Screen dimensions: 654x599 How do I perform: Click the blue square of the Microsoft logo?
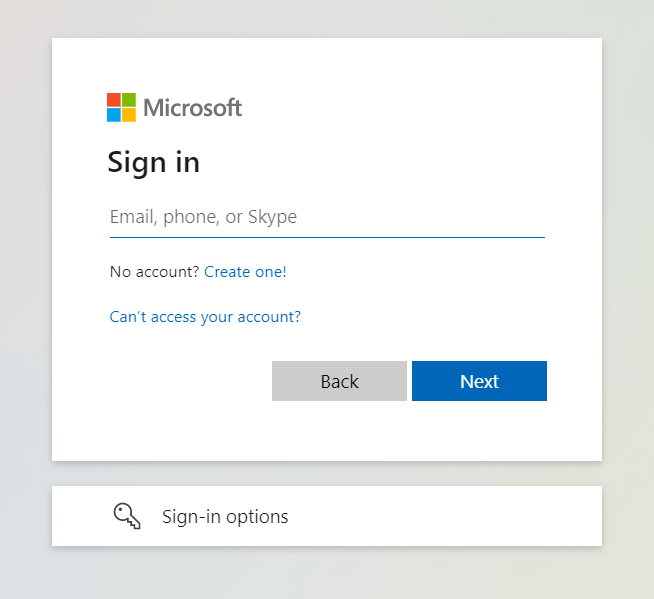click(x=114, y=114)
